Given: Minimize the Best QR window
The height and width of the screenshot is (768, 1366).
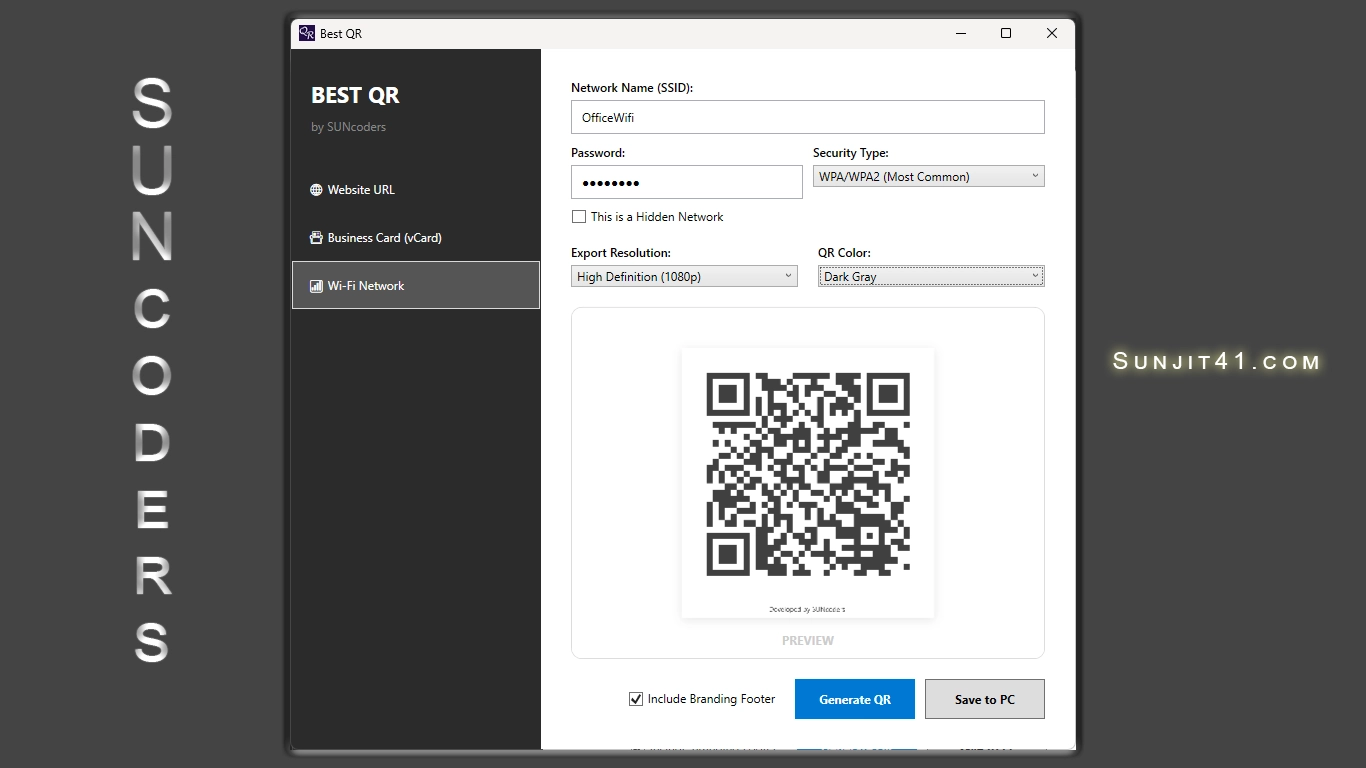Looking at the screenshot, I should click(x=960, y=33).
